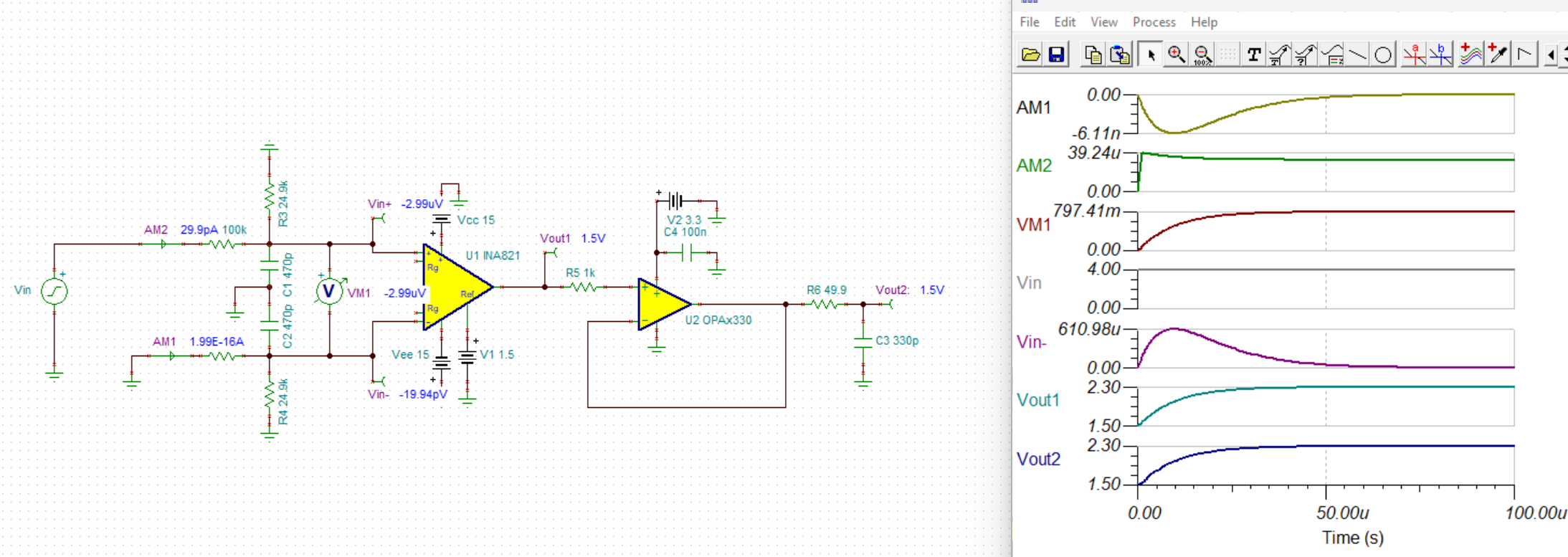
Task: Toggle the grid dots icon
Action: (1228, 54)
